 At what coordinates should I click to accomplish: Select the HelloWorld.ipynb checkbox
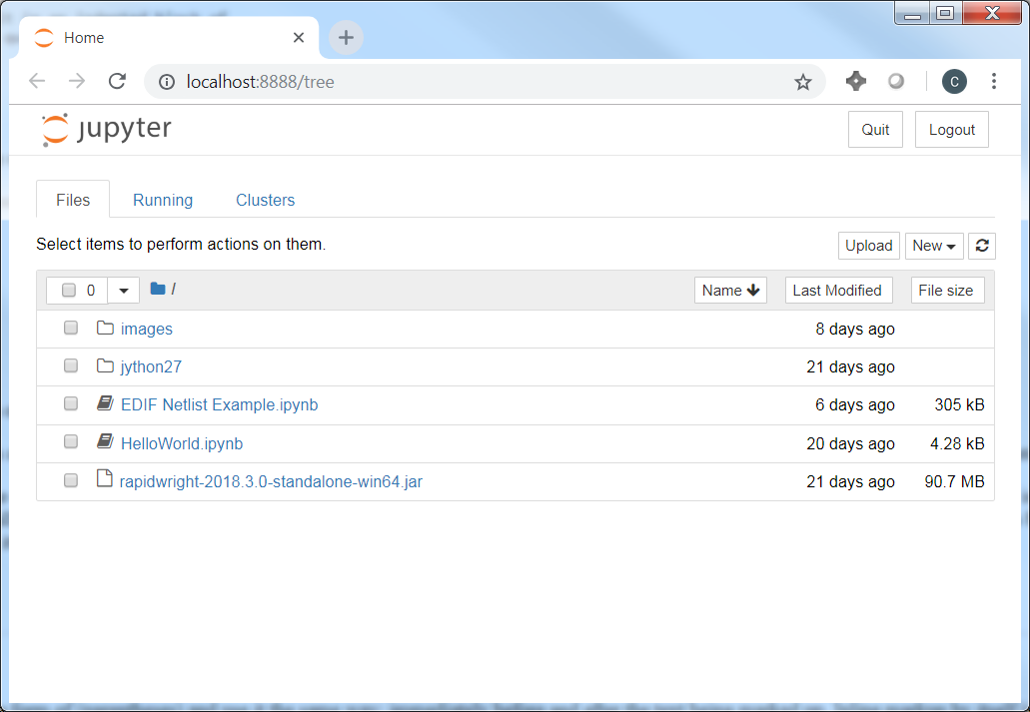point(71,441)
